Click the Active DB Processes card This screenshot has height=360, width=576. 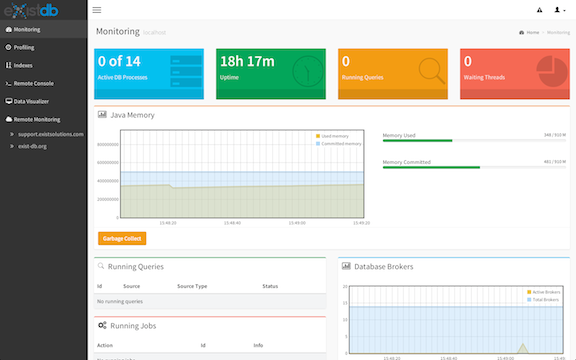149,74
